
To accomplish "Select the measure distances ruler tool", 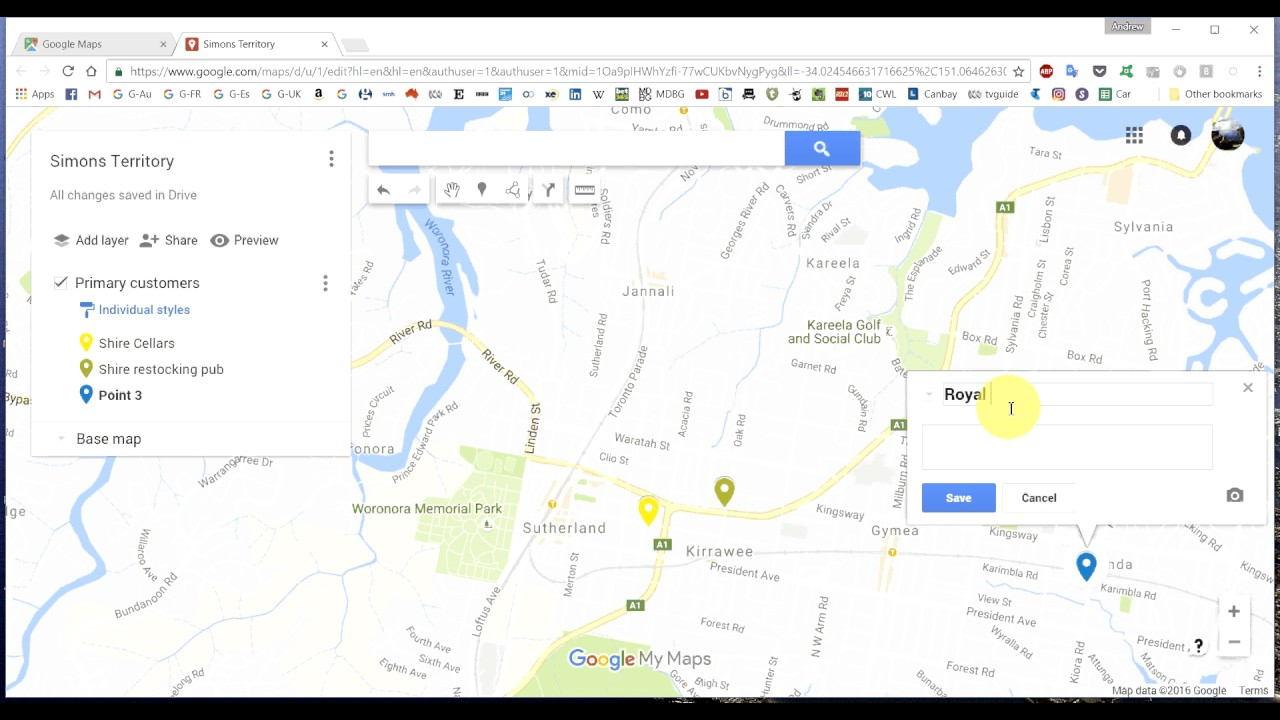I will (585, 190).
